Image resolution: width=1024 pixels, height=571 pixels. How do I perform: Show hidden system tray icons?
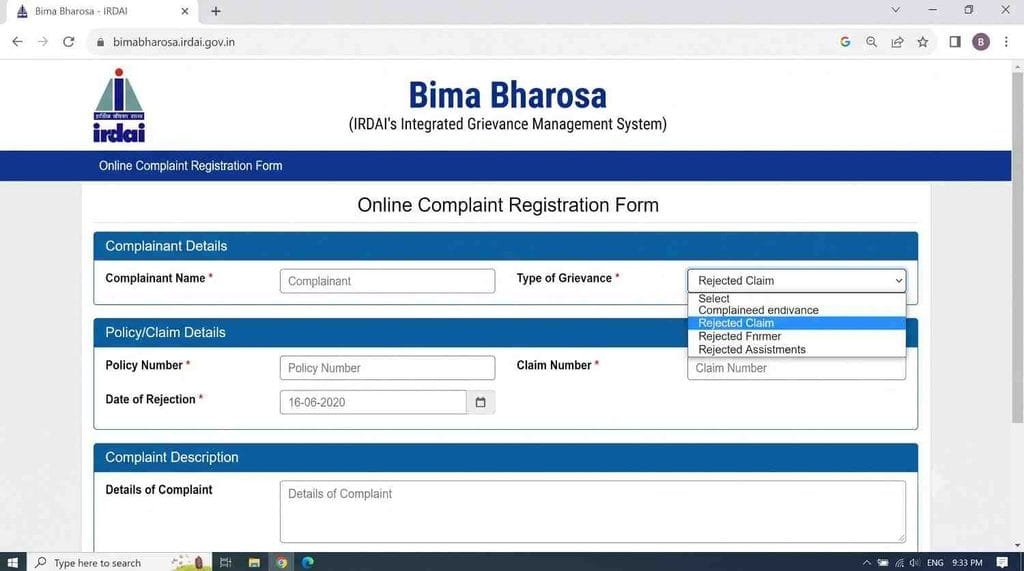click(867, 563)
